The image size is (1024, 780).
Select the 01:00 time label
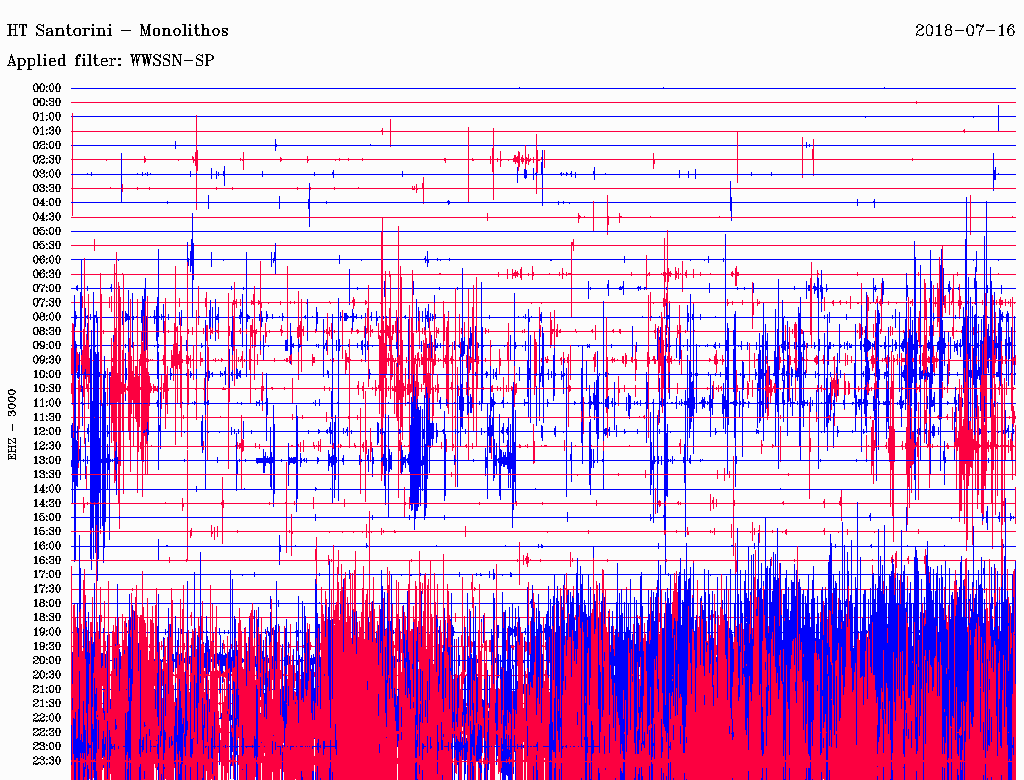click(46, 117)
